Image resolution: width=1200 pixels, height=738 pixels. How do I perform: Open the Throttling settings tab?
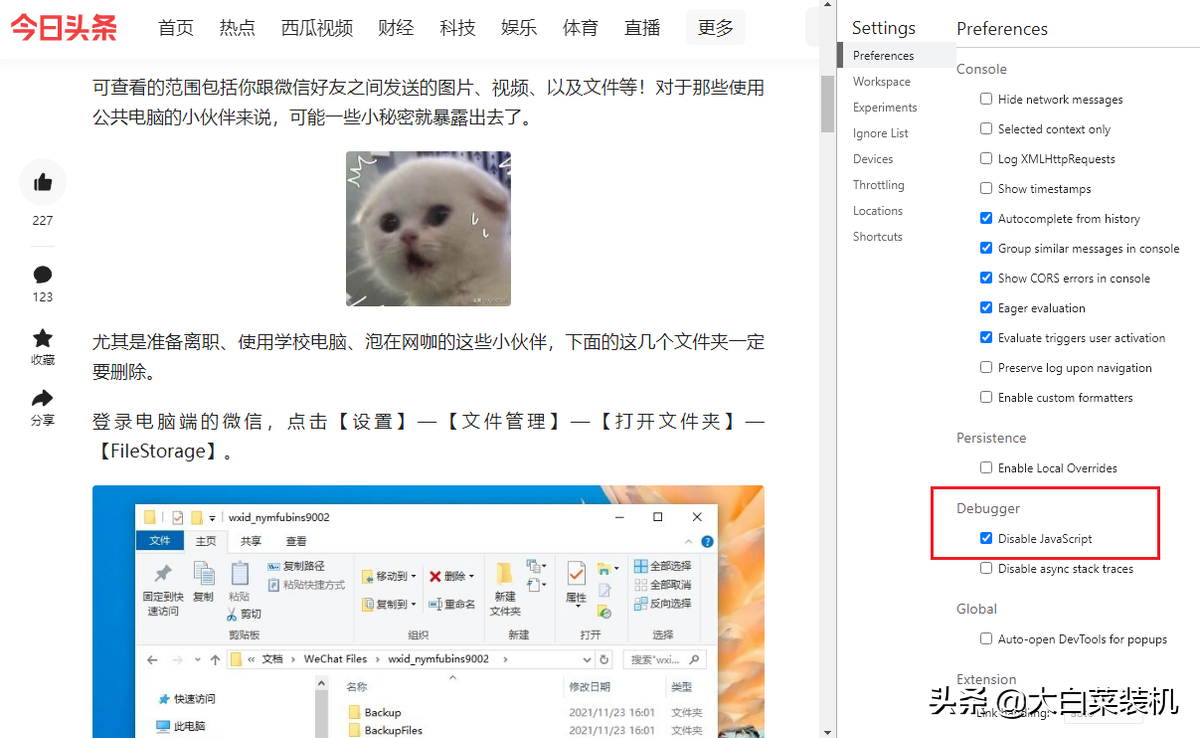pos(879,186)
